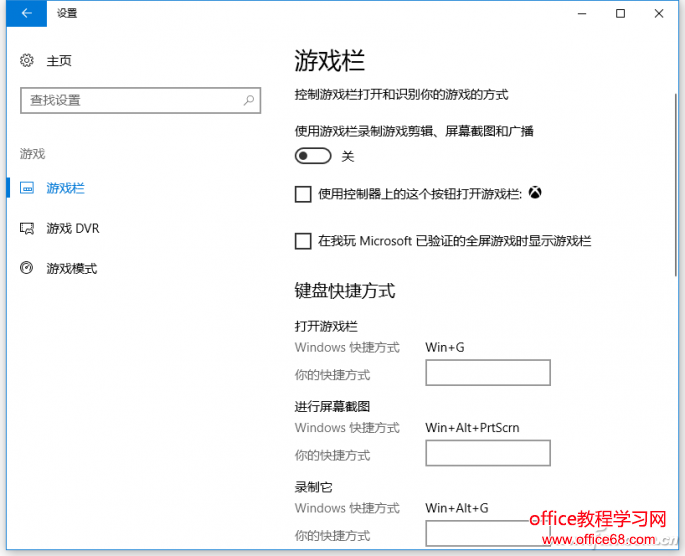
Task: Select the 游戏栏 sidebar icon
Action: coord(27,188)
